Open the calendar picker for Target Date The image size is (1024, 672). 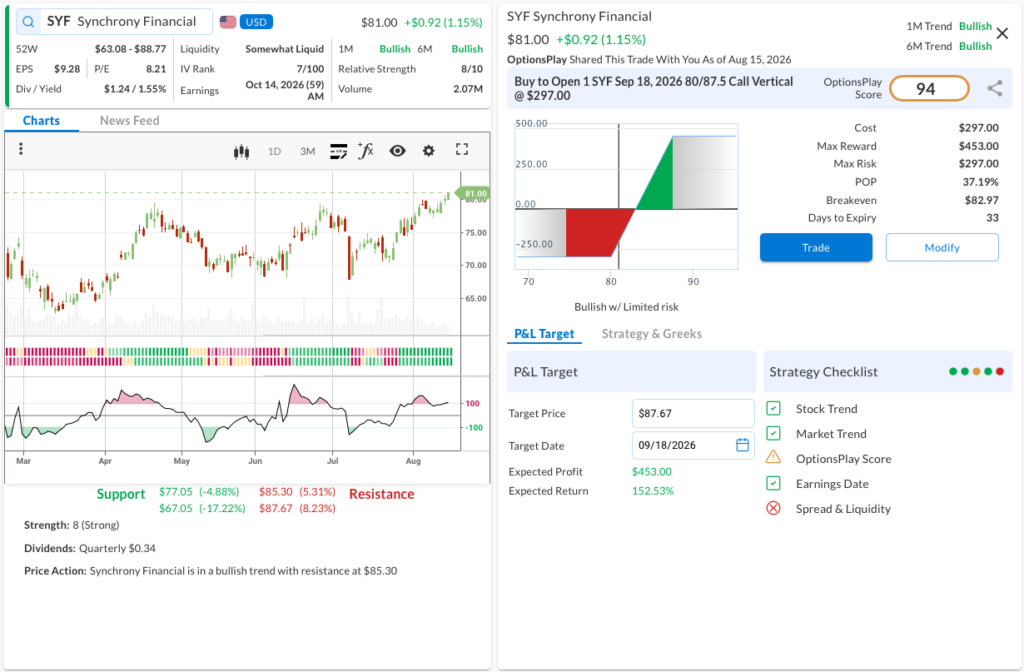pyautogui.click(x=743, y=445)
